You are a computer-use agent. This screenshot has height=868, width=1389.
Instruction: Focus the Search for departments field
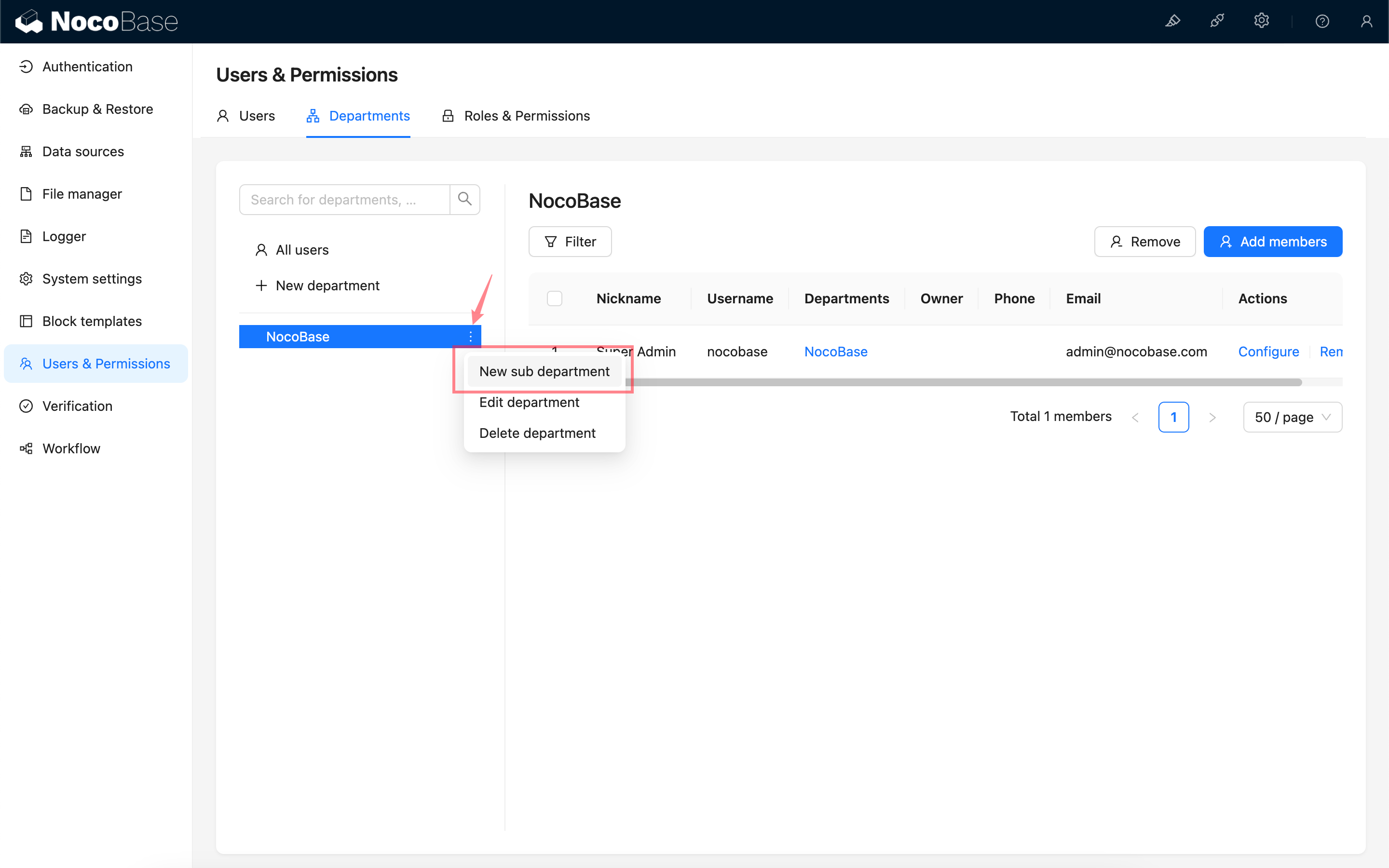(x=344, y=199)
